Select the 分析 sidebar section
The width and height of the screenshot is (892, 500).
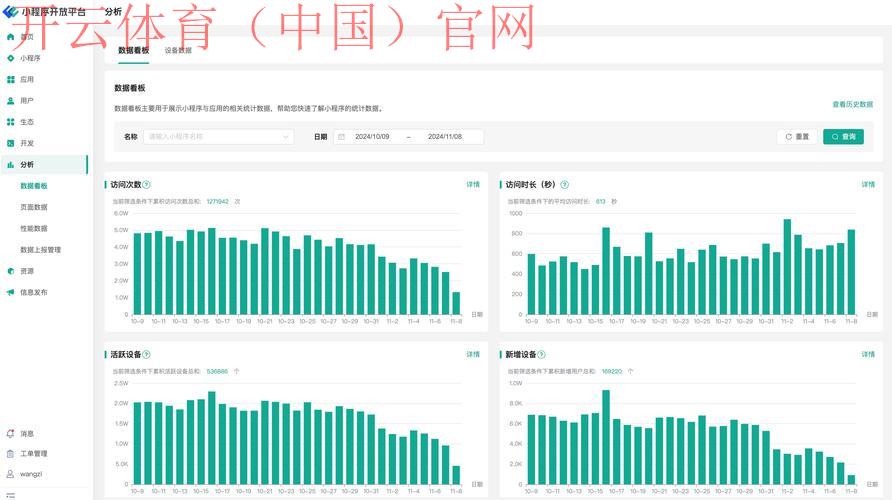click(46, 164)
